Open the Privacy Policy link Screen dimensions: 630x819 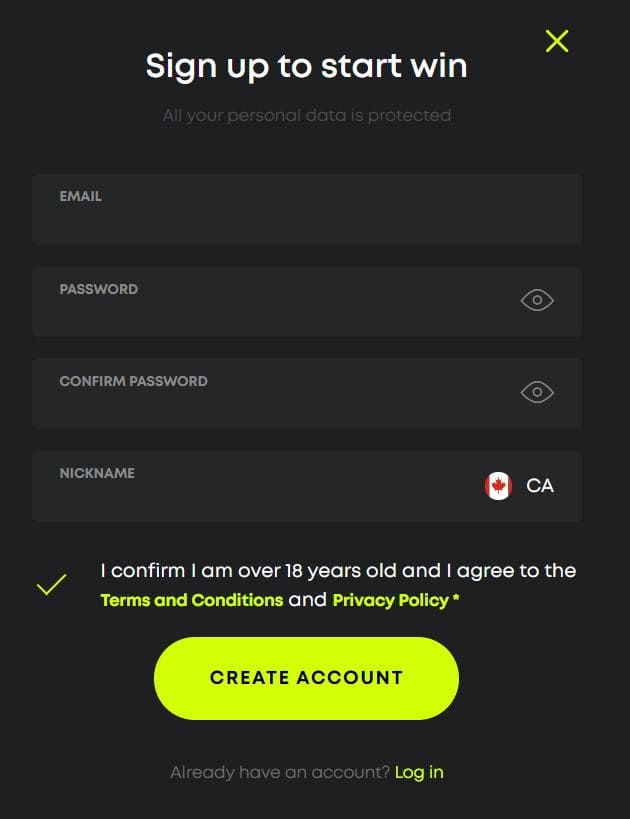pos(391,600)
